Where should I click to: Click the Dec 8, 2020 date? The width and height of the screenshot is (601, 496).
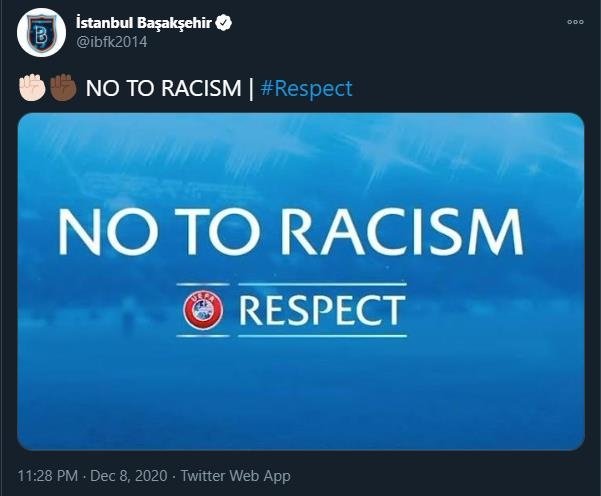click(x=129, y=476)
